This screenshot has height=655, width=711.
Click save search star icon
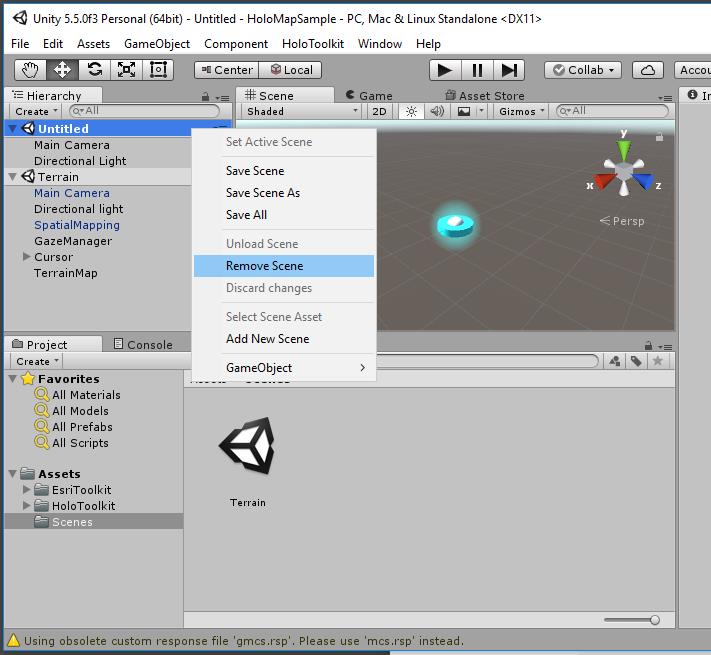coord(657,361)
